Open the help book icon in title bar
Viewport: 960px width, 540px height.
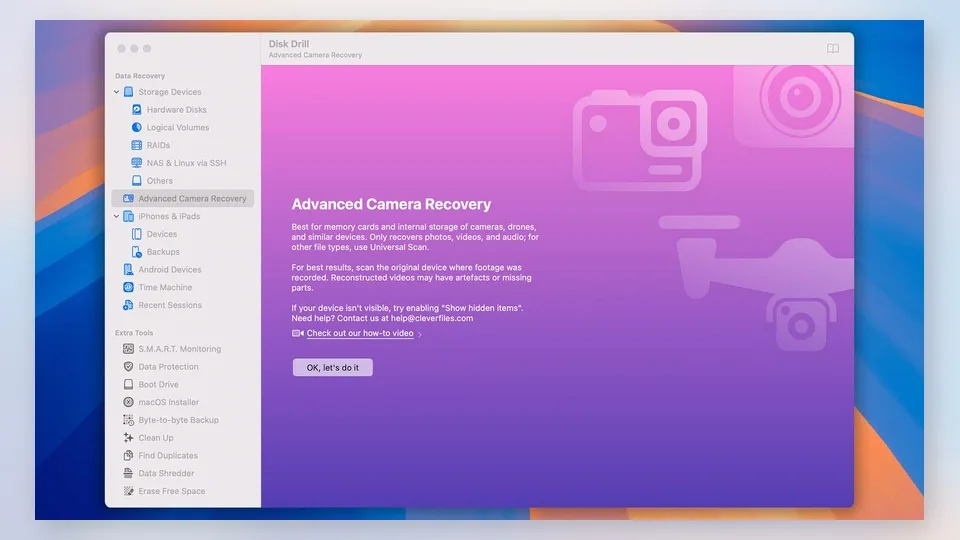pyautogui.click(x=833, y=48)
